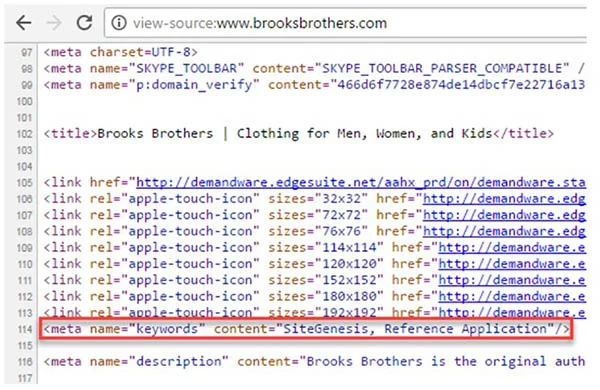Screen dimensions: 600x390
Task: Open the 32x32 apple-touch-icon link
Action: 504,199
